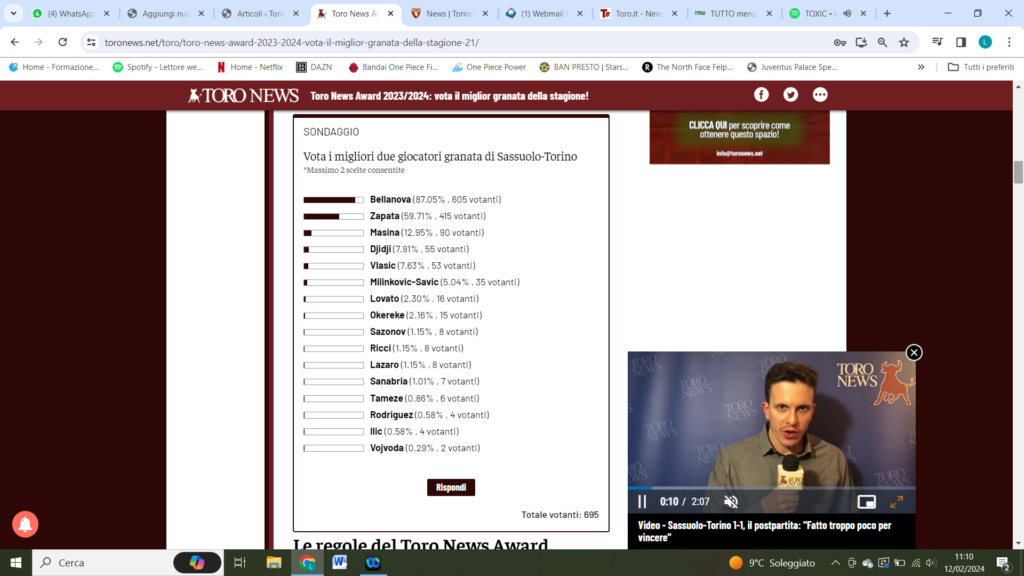Viewport: 1024px width, 576px height.
Task: Bookmark this page with the star
Action: point(904,42)
